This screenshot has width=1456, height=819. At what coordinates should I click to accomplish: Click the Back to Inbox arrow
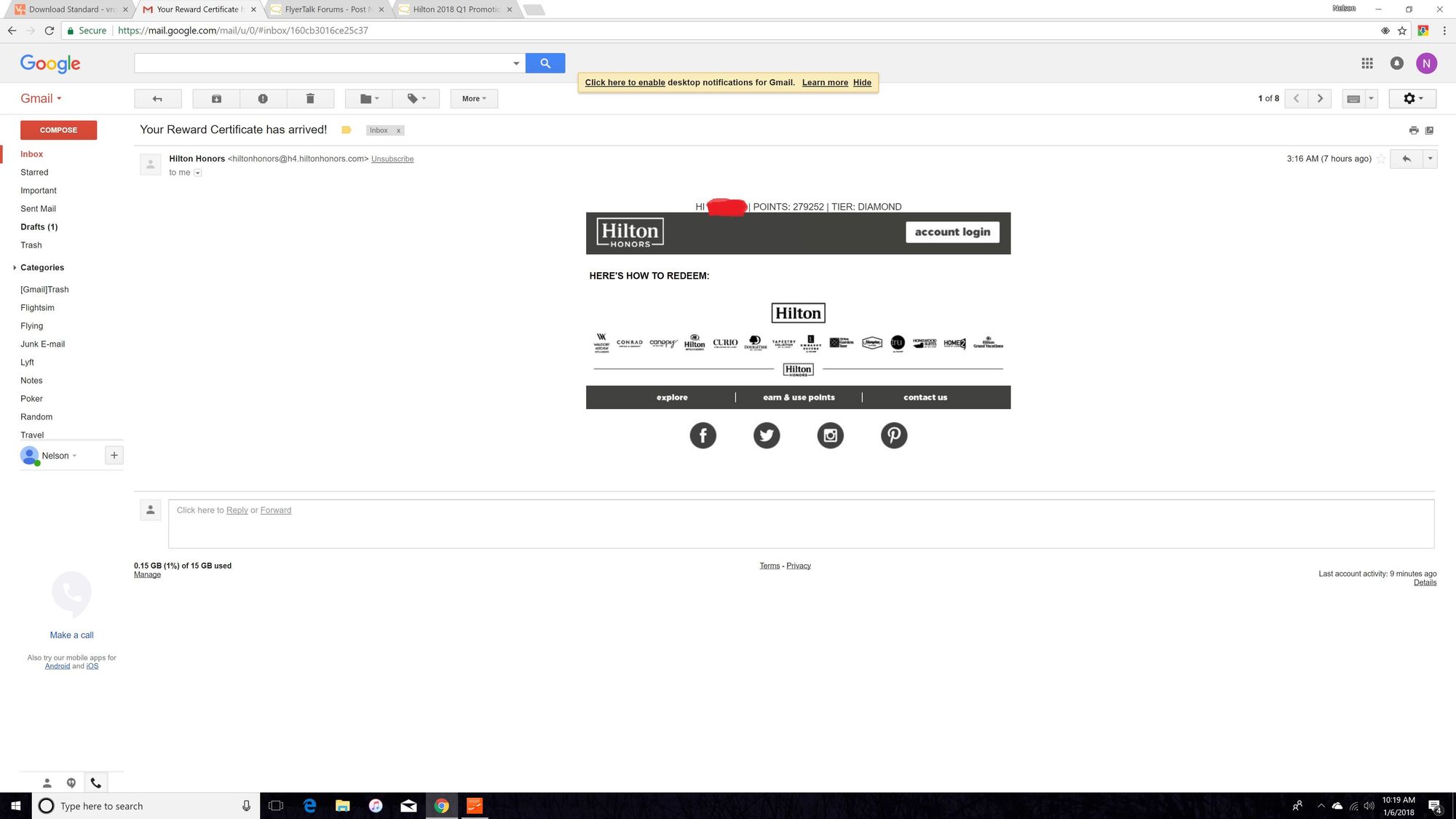[x=157, y=99]
